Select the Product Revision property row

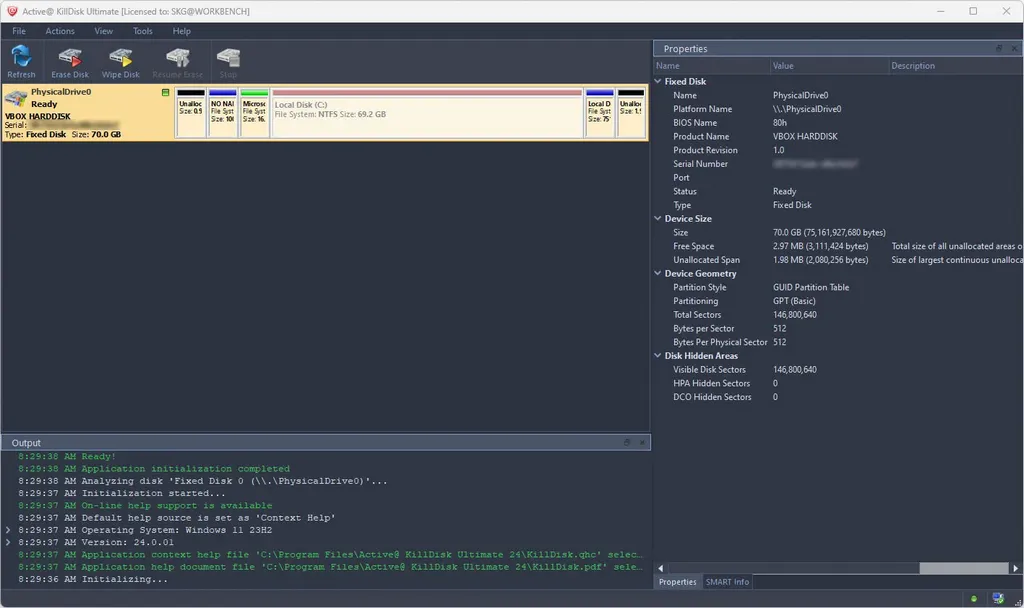pyautogui.click(x=838, y=150)
